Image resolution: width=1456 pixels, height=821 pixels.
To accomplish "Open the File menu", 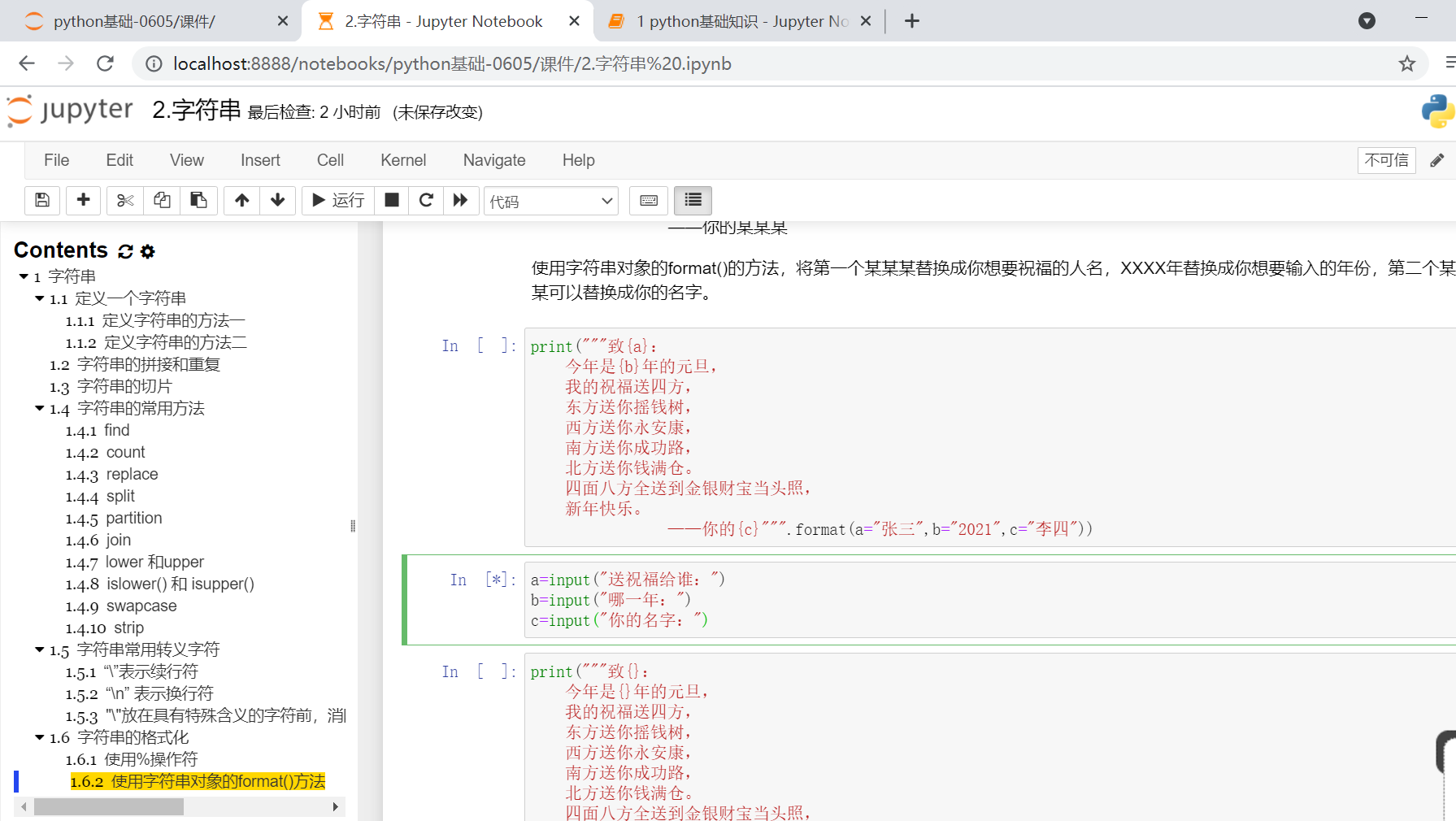I will 56,160.
